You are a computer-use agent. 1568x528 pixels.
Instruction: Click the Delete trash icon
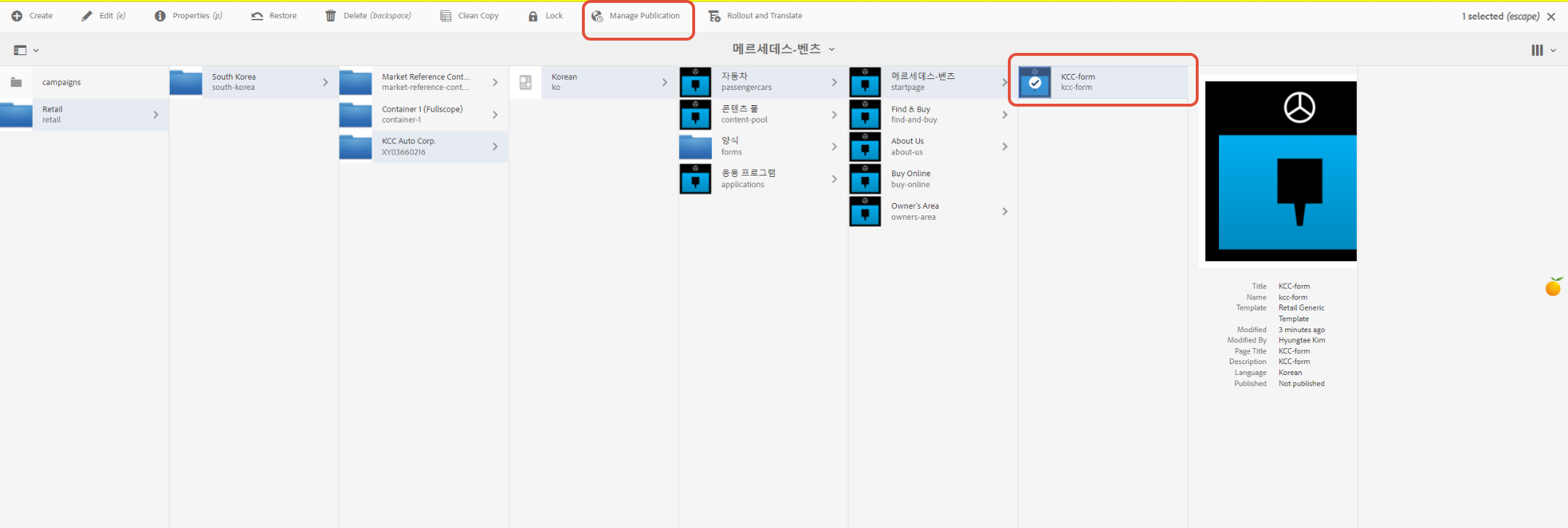[331, 16]
